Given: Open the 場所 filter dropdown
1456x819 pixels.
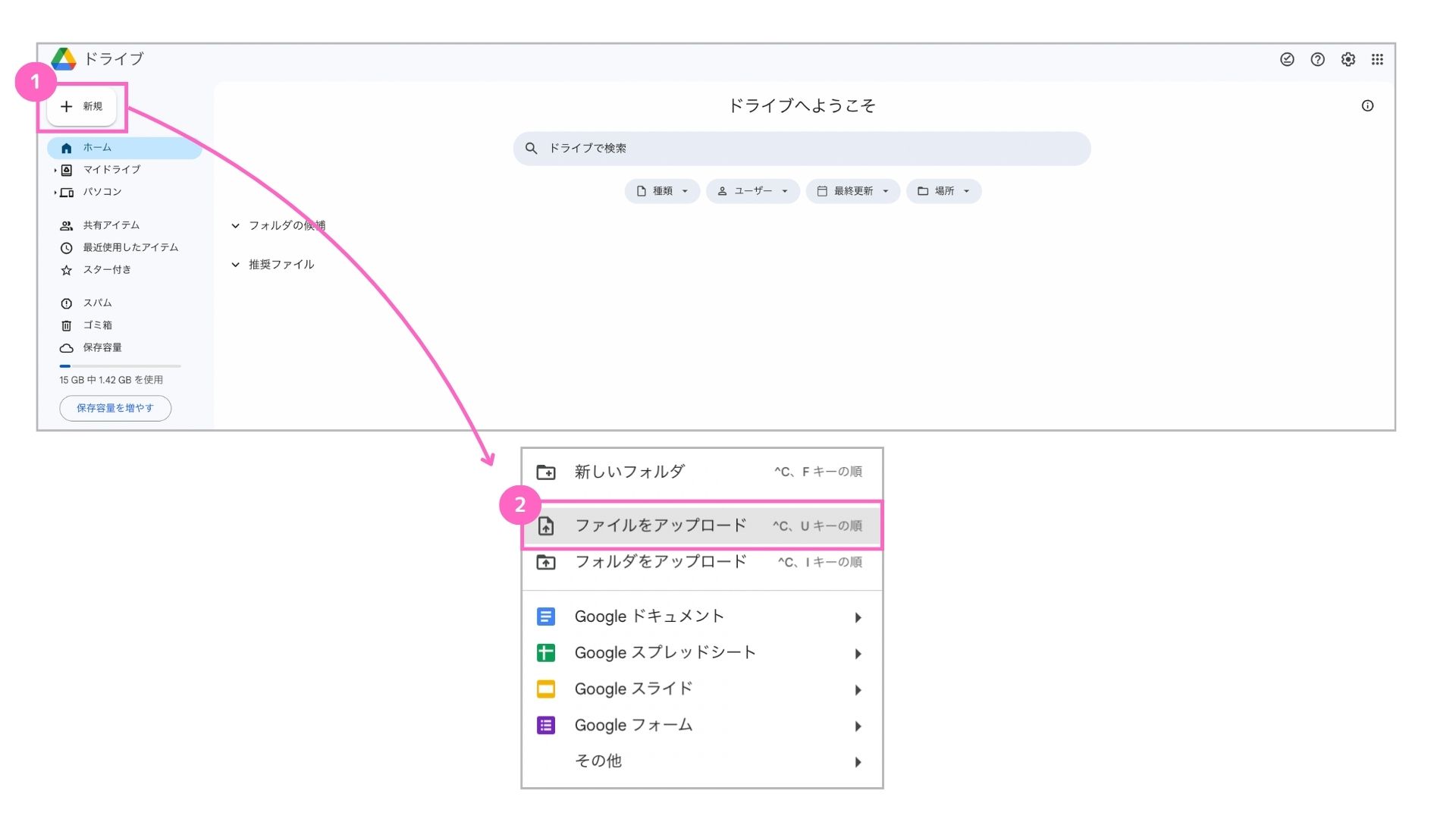Looking at the screenshot, I should tap(943, 191).
